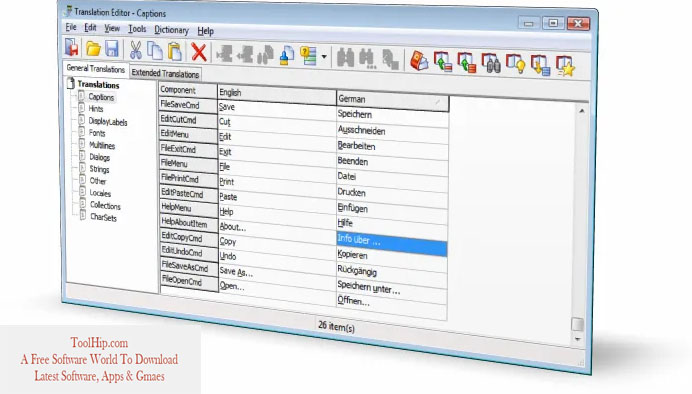Click the book icon with green arrow and orange database
The height and width of the screenshot is (394, 692).
pos(467,63)
